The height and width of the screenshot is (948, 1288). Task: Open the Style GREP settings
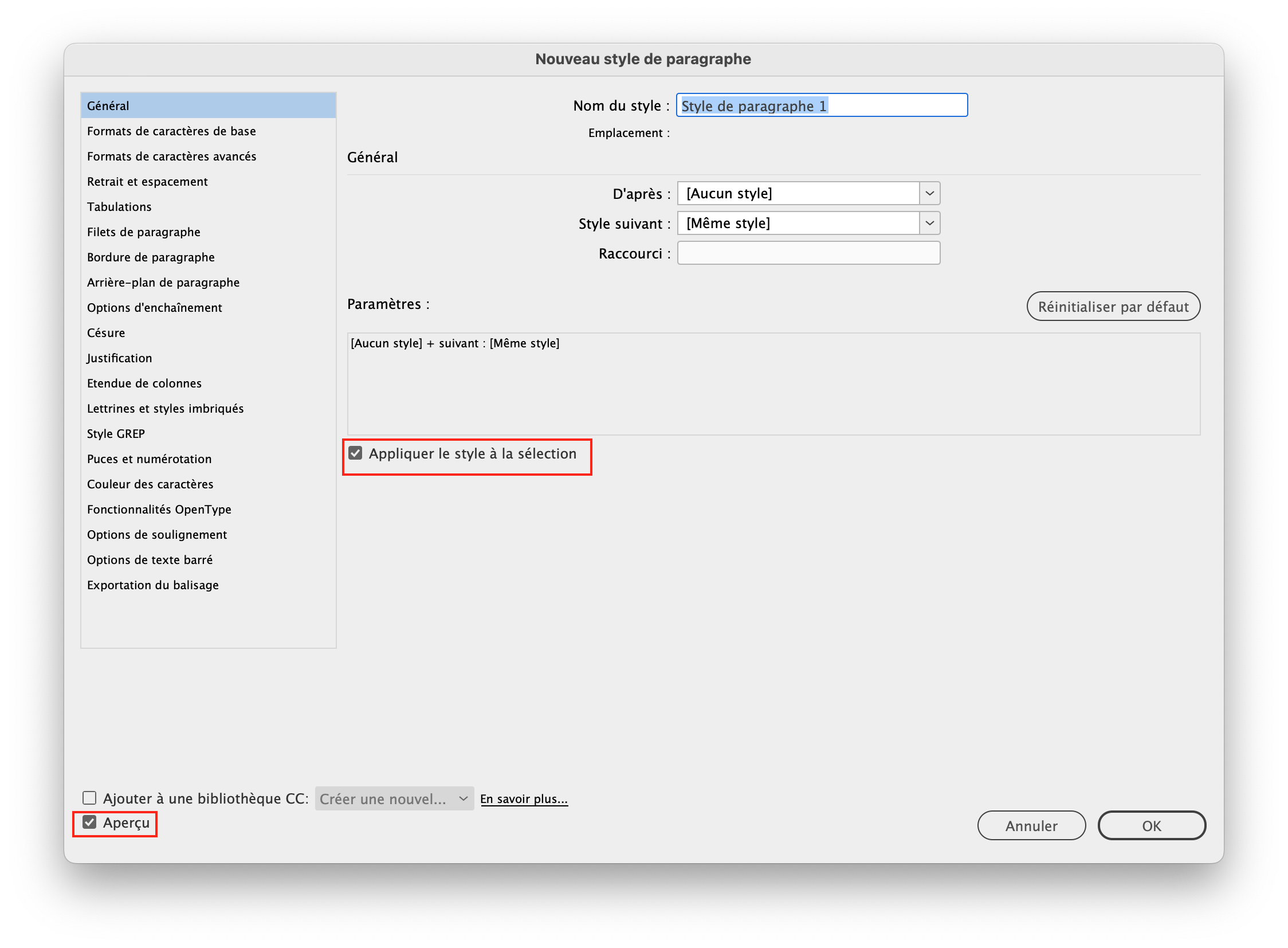[116, 433]
